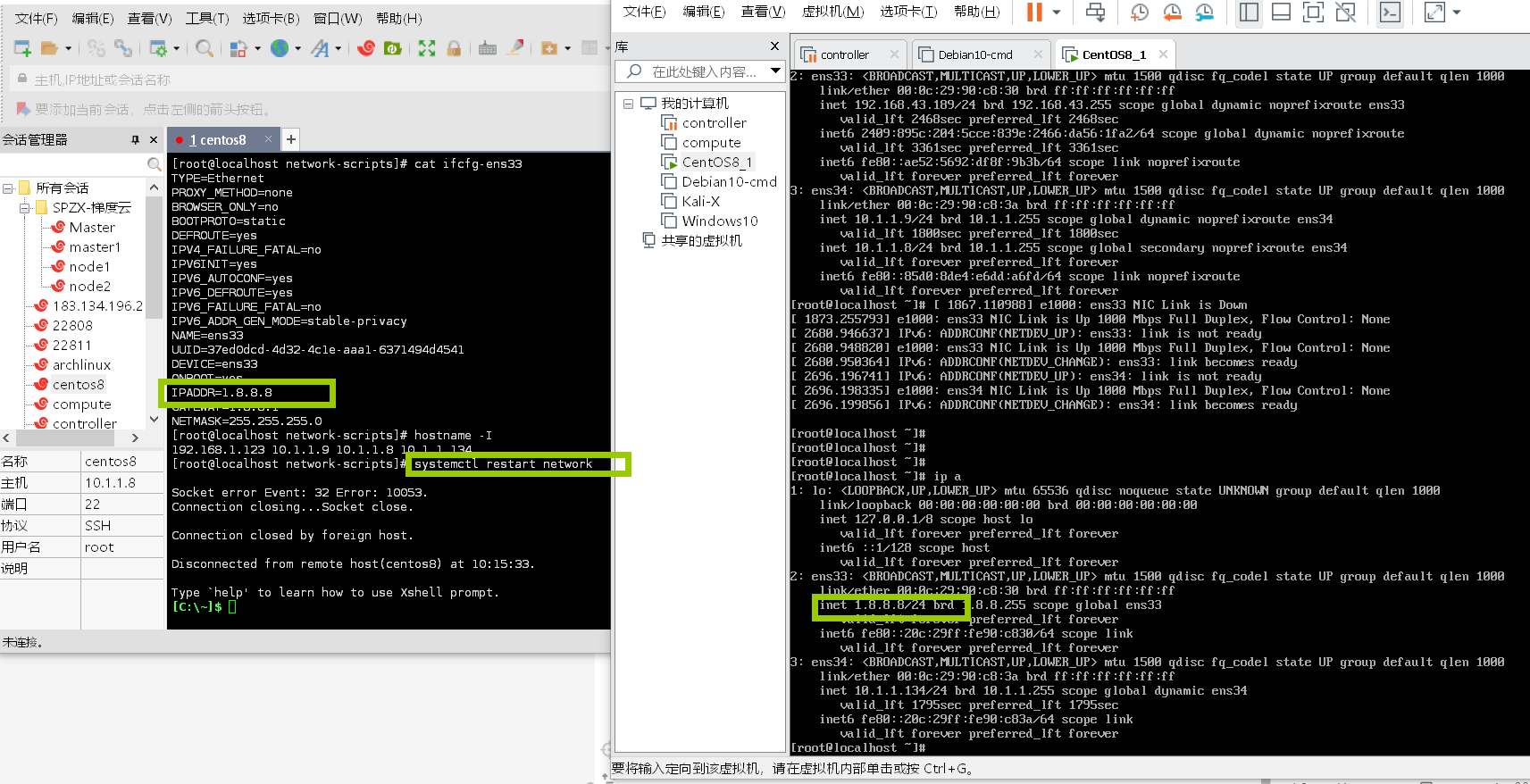This screenshot has height=784, width=1530.
Task: Close the CentOS8_1 VM tab
Action: coord(1163,54)
